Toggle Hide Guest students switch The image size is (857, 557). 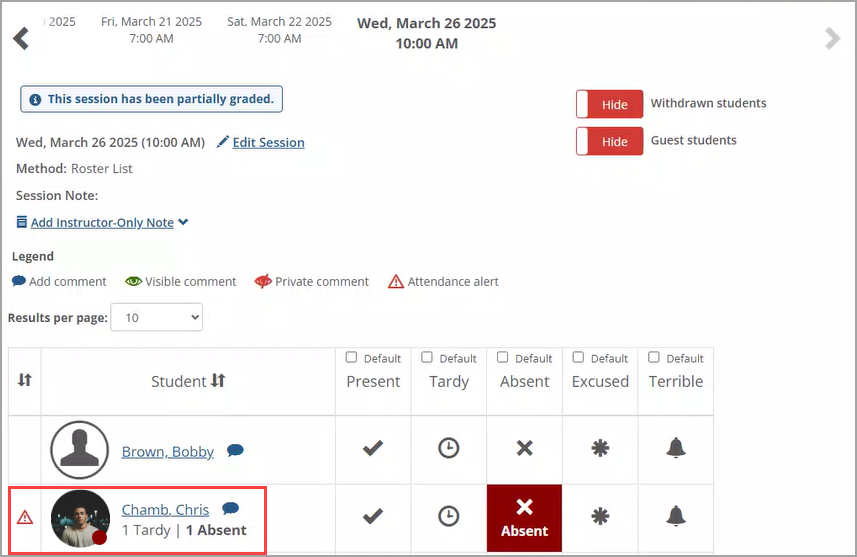click(609, 141)
